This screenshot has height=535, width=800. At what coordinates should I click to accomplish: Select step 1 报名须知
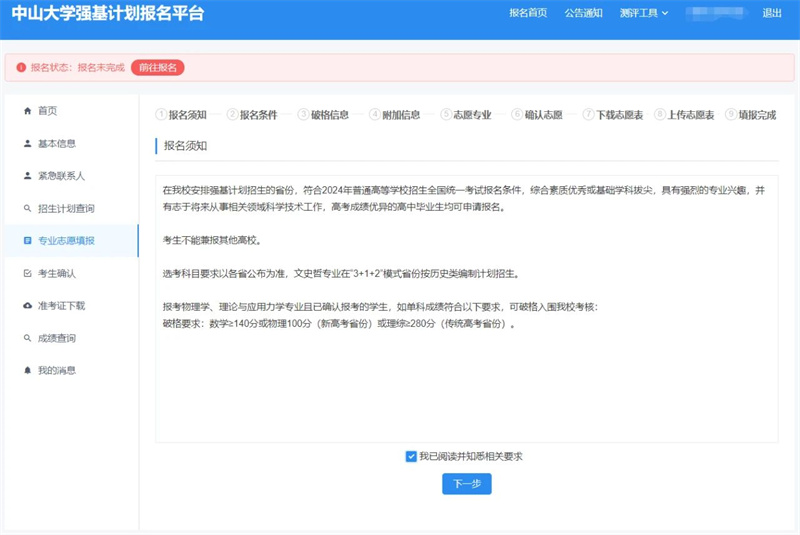coord(181,115)
